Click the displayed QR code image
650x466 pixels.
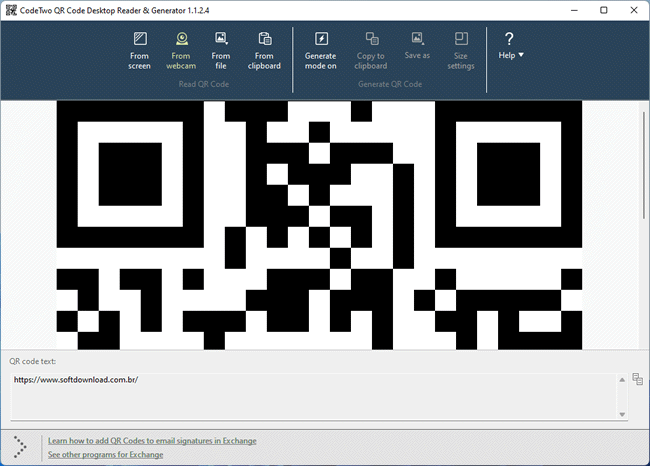point(320,225)
